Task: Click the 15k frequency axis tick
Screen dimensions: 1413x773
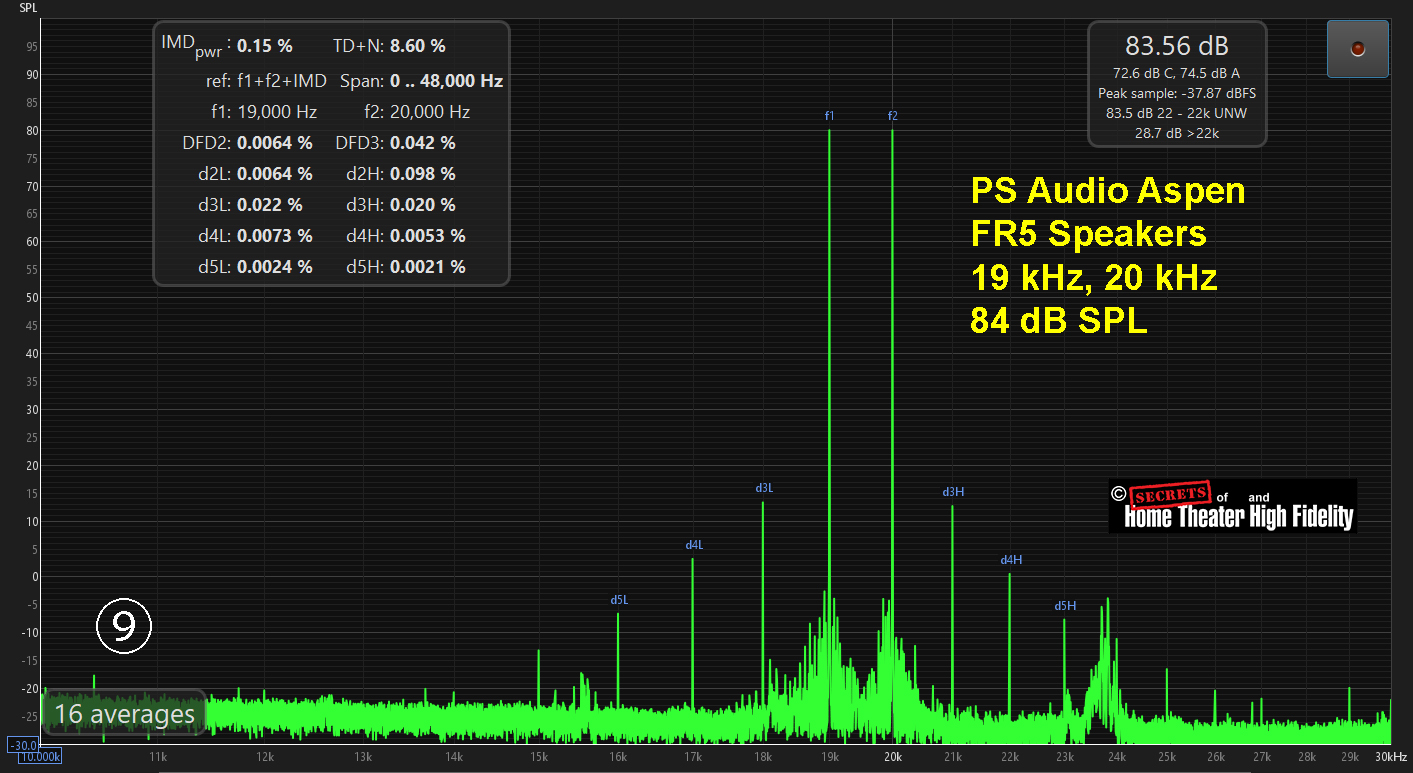Action: [539, 757]
